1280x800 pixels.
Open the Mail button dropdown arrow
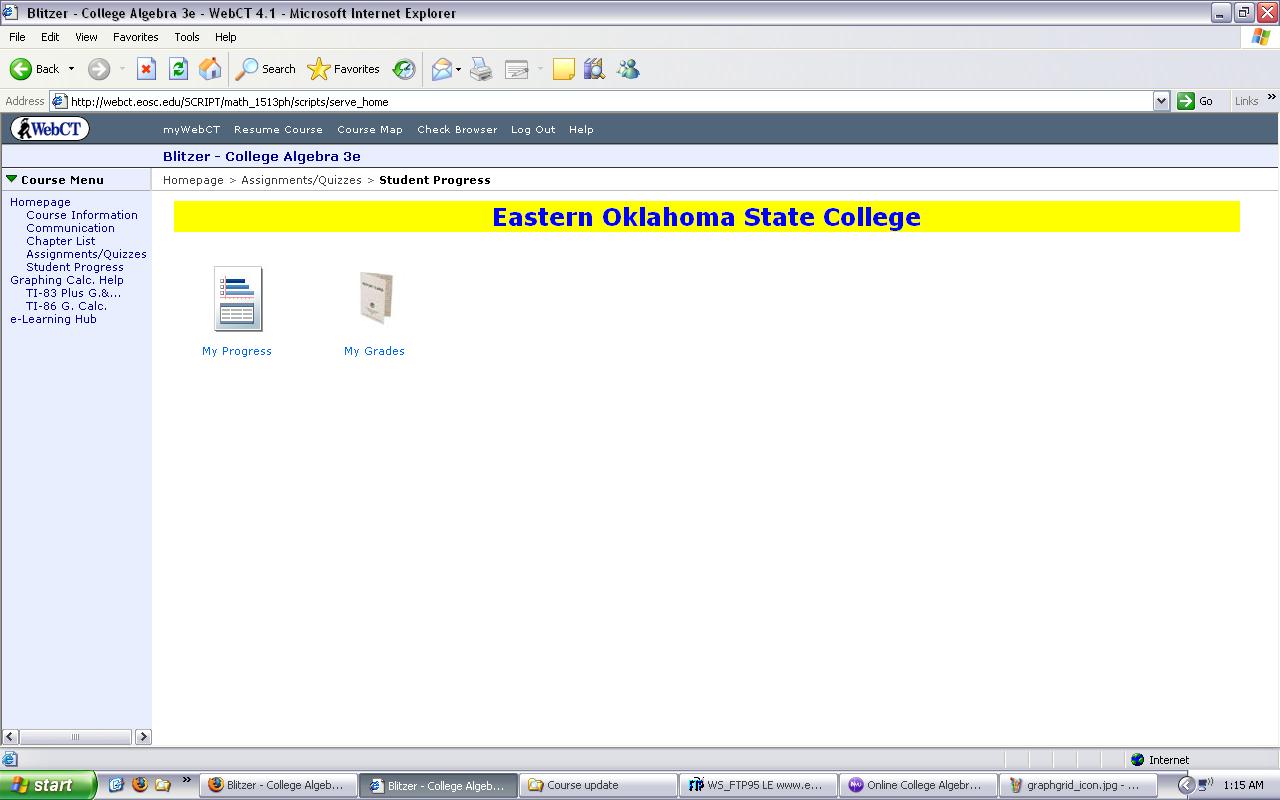(x=459, y=69)
